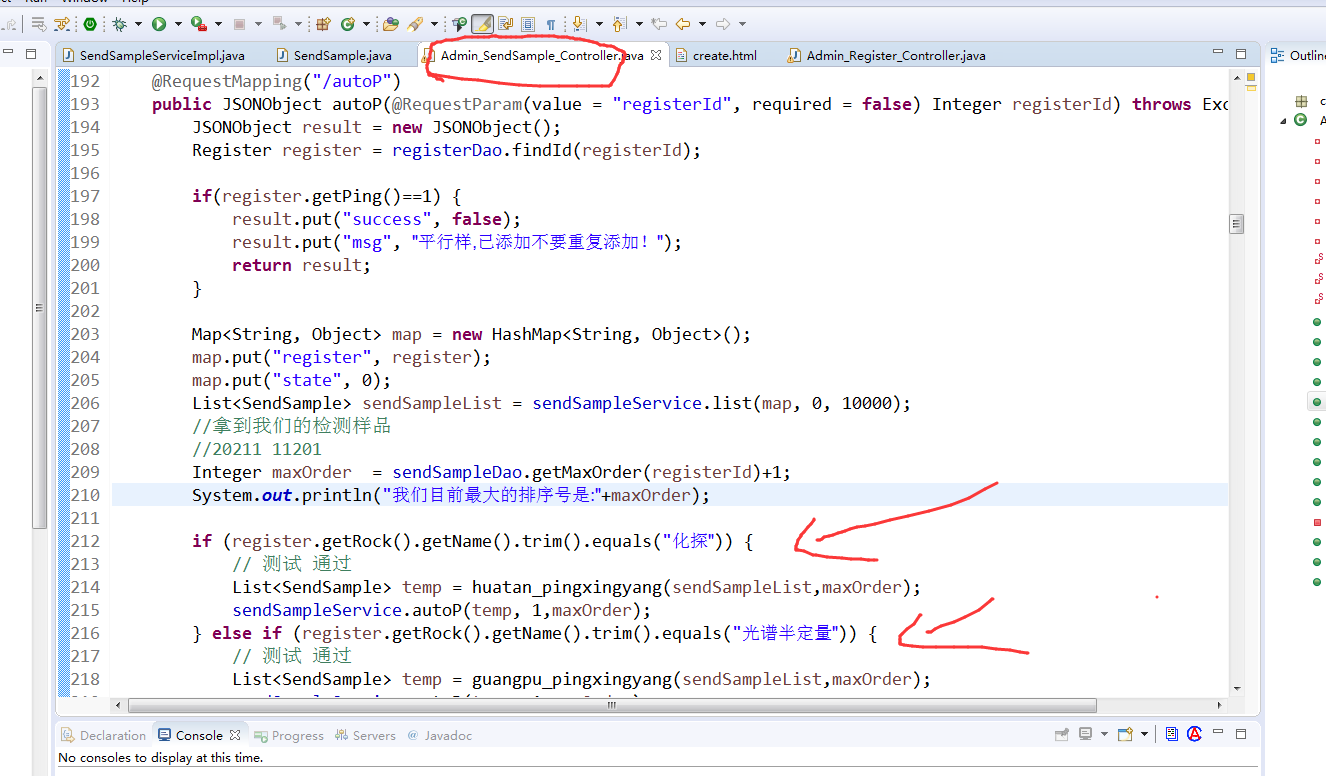1326x776 pixels.
Task: Select the Outline view tab
Action: coord(1298,55)
